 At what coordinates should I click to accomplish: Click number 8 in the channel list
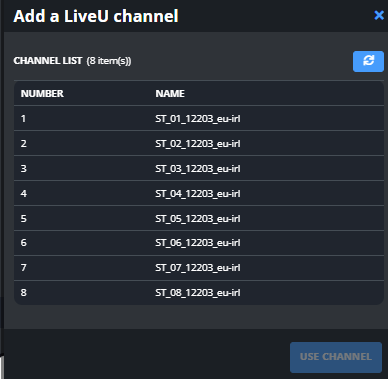click(23, 293)
